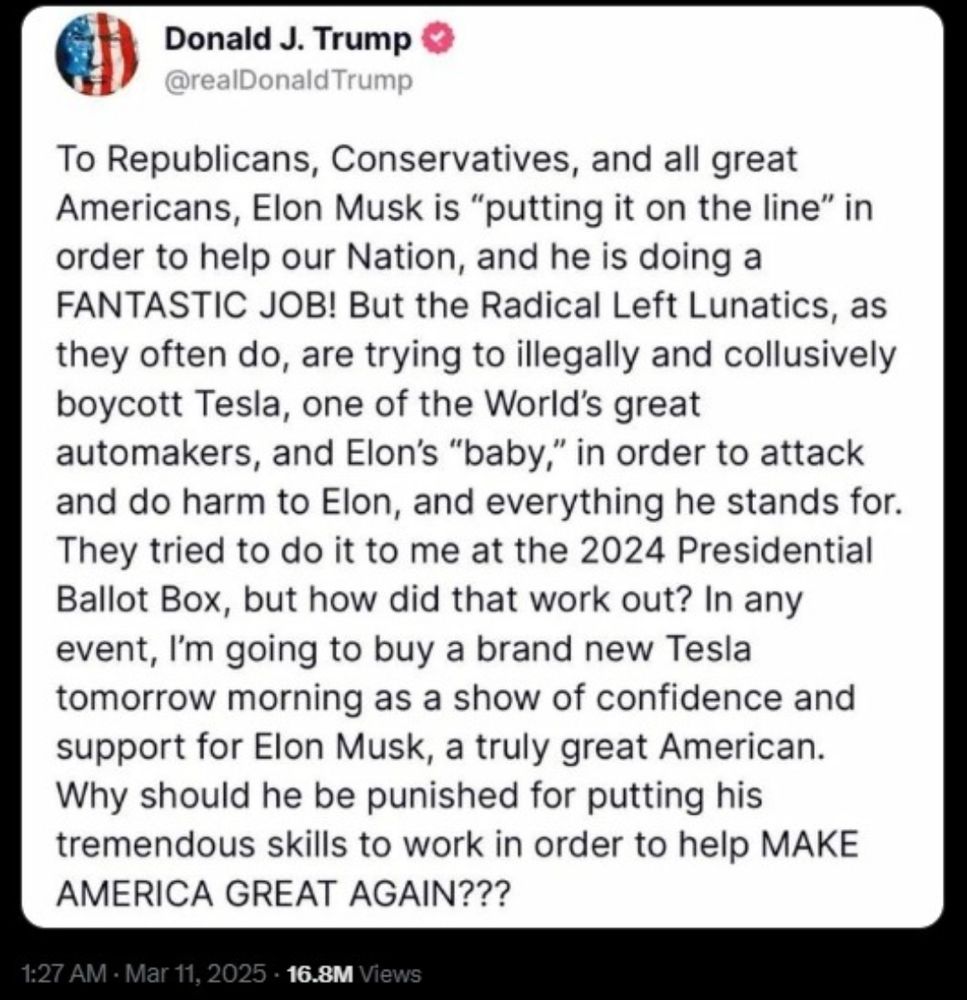Open the Donald J. Trump profile avatar

point(97,54)
